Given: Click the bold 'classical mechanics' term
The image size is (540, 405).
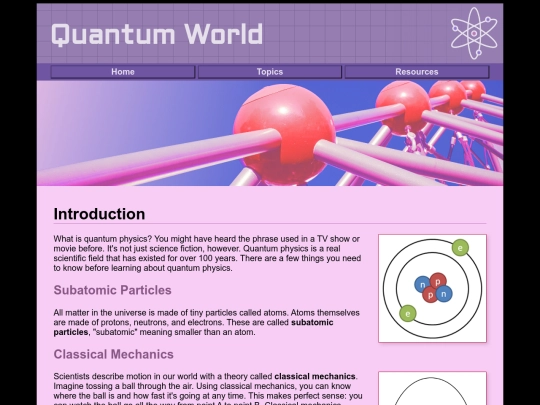Looking at the screenshot, I should [x=315, y=376].
